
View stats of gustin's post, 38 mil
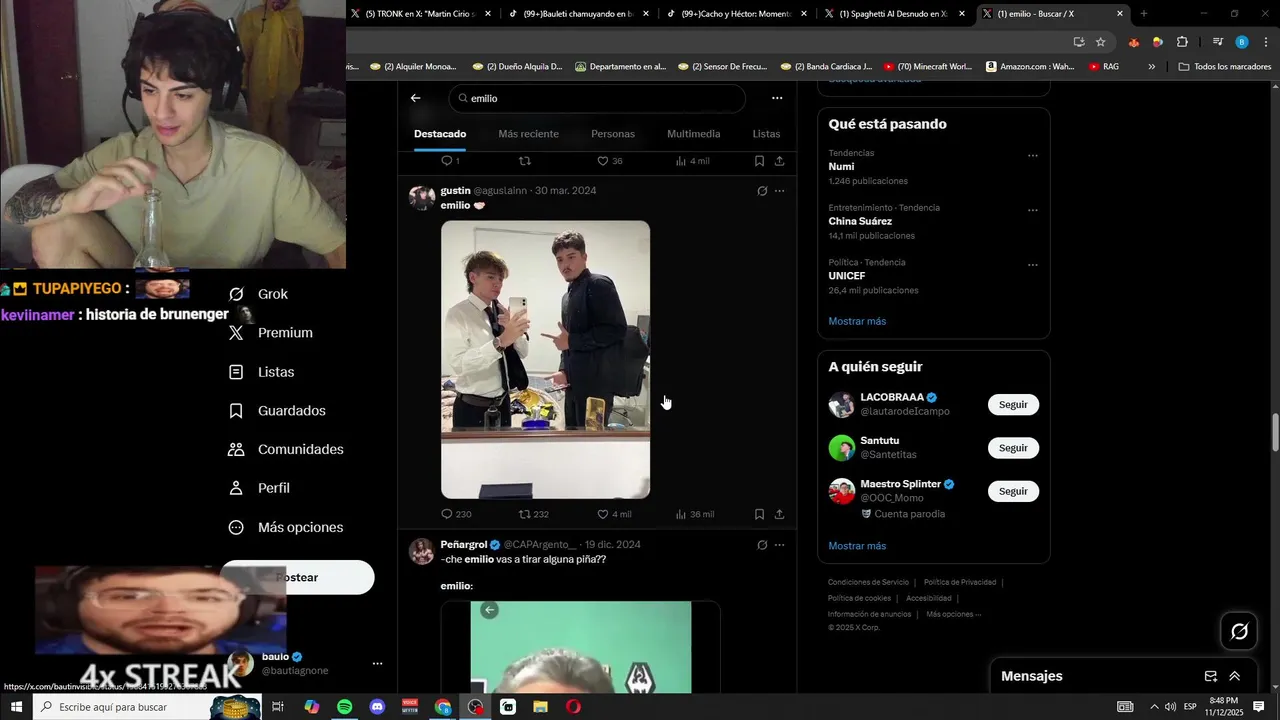[694, 514]
